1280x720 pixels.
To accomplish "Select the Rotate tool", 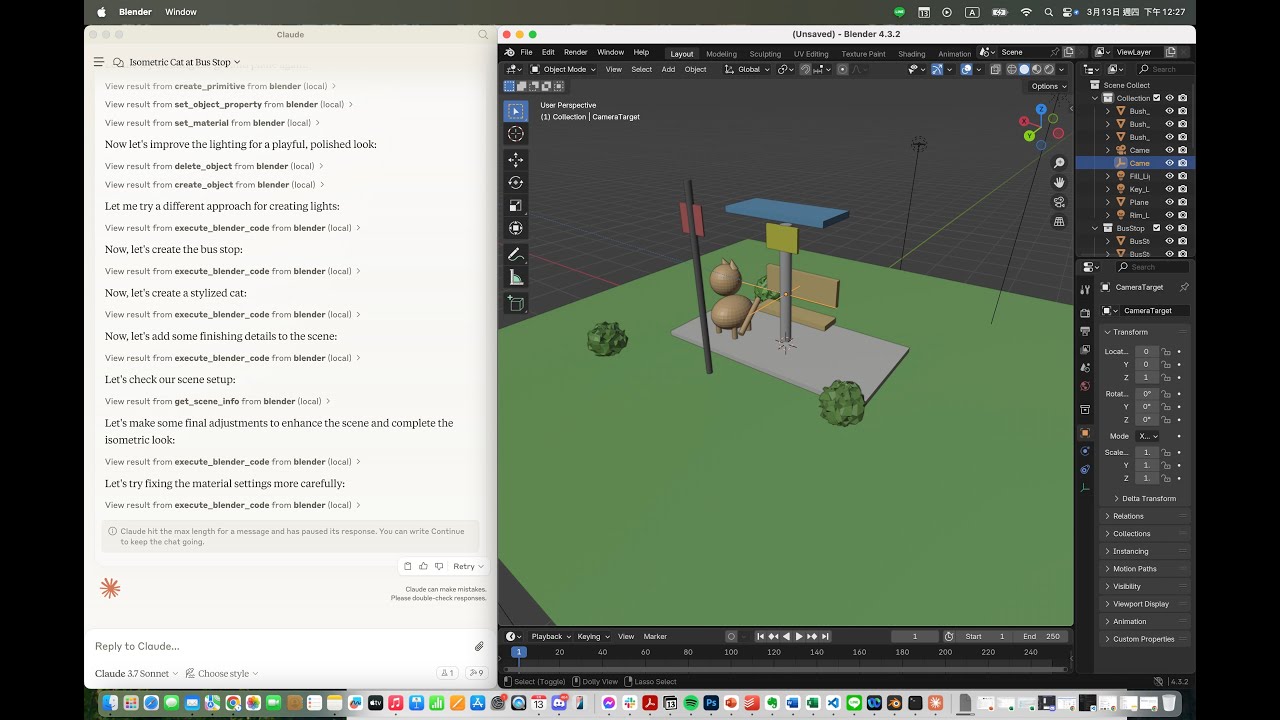I will [516, 183].
